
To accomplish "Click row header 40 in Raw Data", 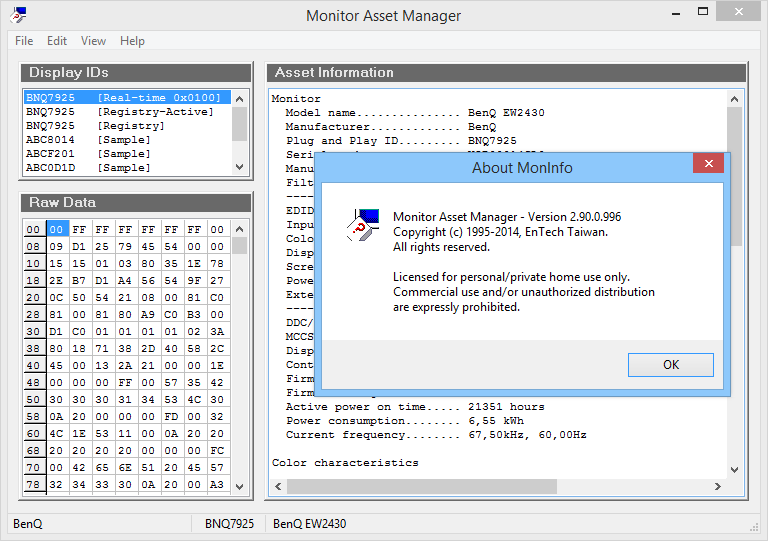I will (33, 365).
